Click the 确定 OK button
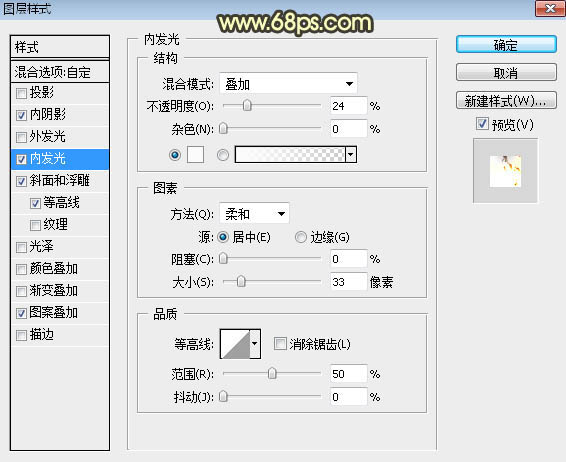Screen dimensions: 566x462 (506, 45)
